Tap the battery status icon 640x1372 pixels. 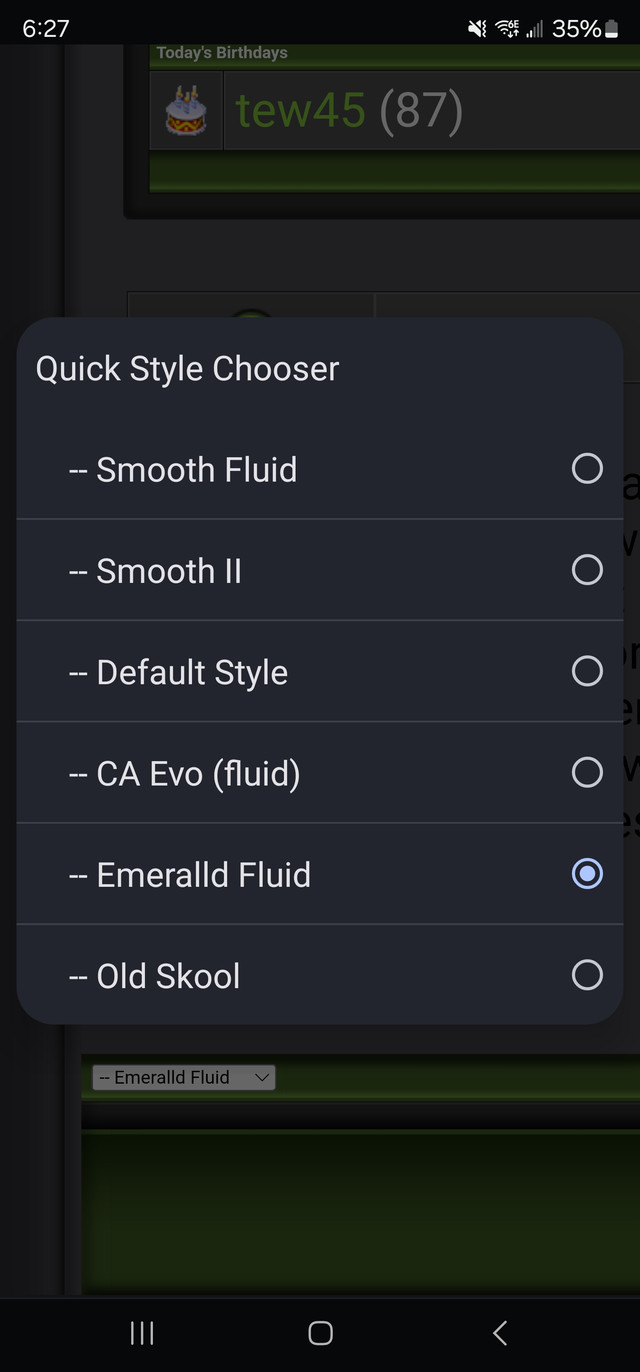[612, 30]
